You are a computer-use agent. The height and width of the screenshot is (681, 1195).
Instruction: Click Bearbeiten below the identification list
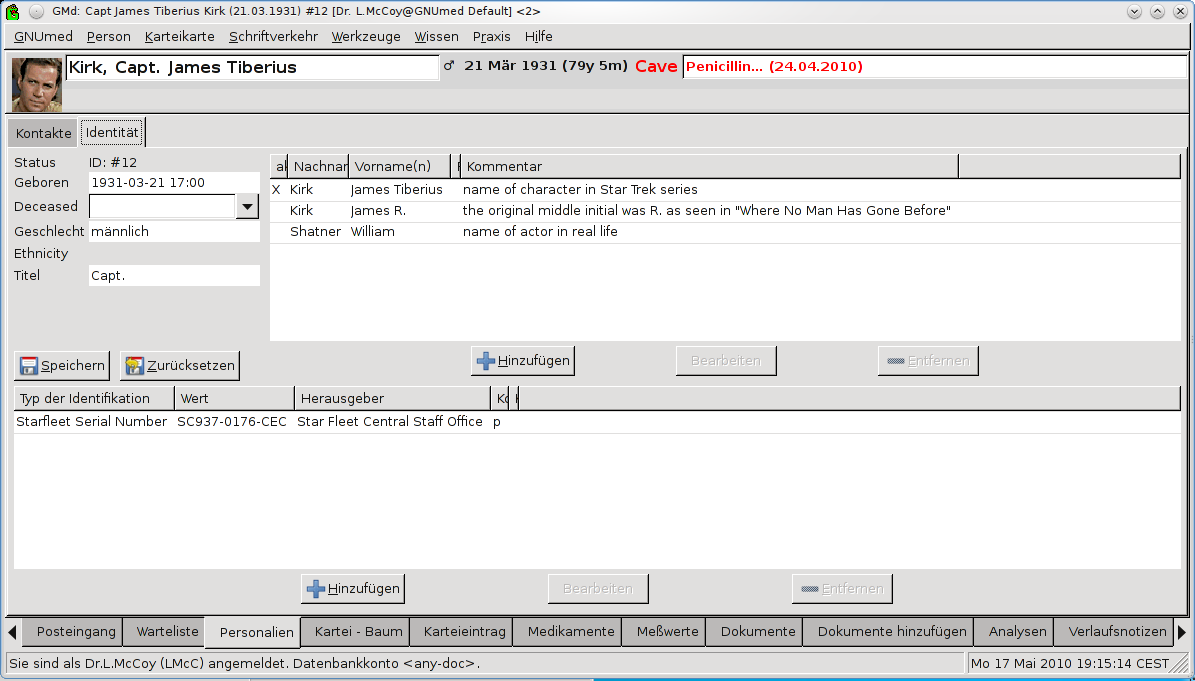(x=598, y=589)
